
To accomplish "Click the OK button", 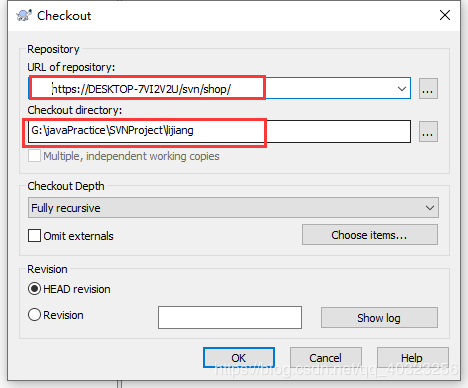I will pos(239,358).
